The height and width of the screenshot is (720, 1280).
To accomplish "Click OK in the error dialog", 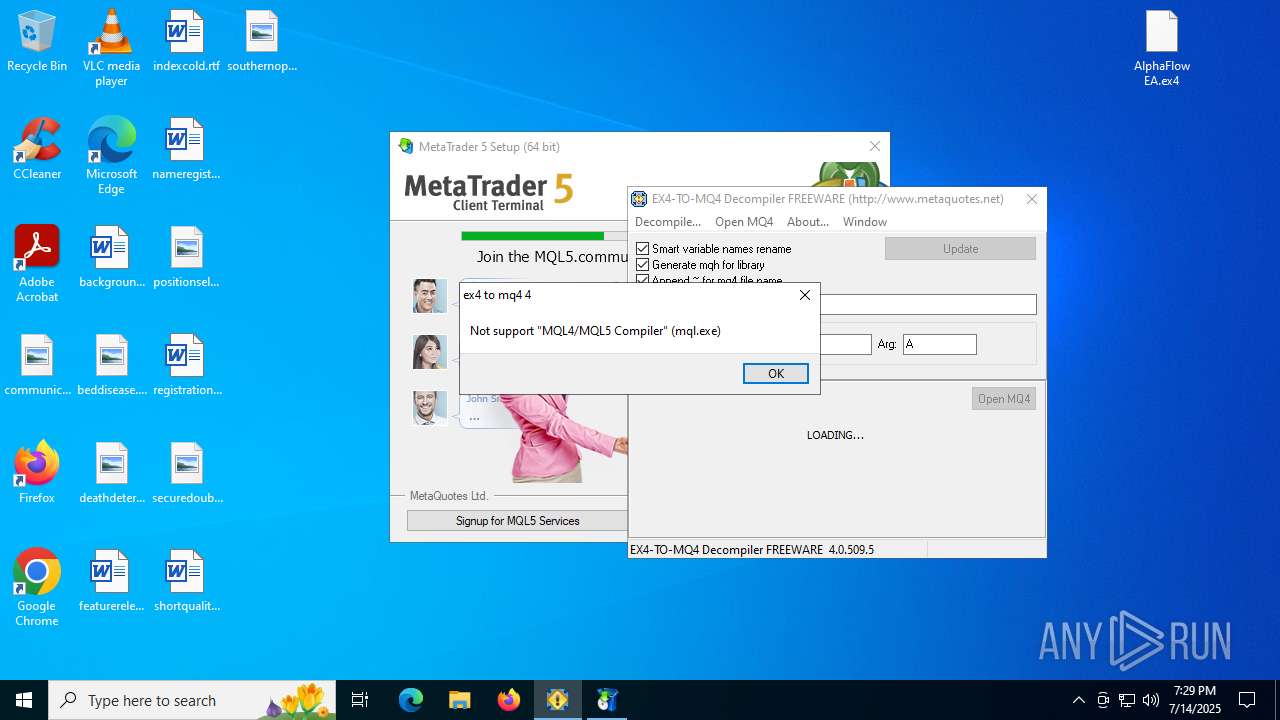I will [776, 373].
